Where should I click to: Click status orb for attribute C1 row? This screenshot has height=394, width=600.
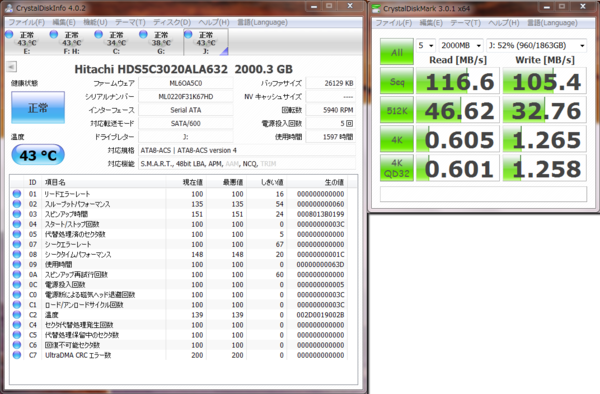click(x=17, y=304)
